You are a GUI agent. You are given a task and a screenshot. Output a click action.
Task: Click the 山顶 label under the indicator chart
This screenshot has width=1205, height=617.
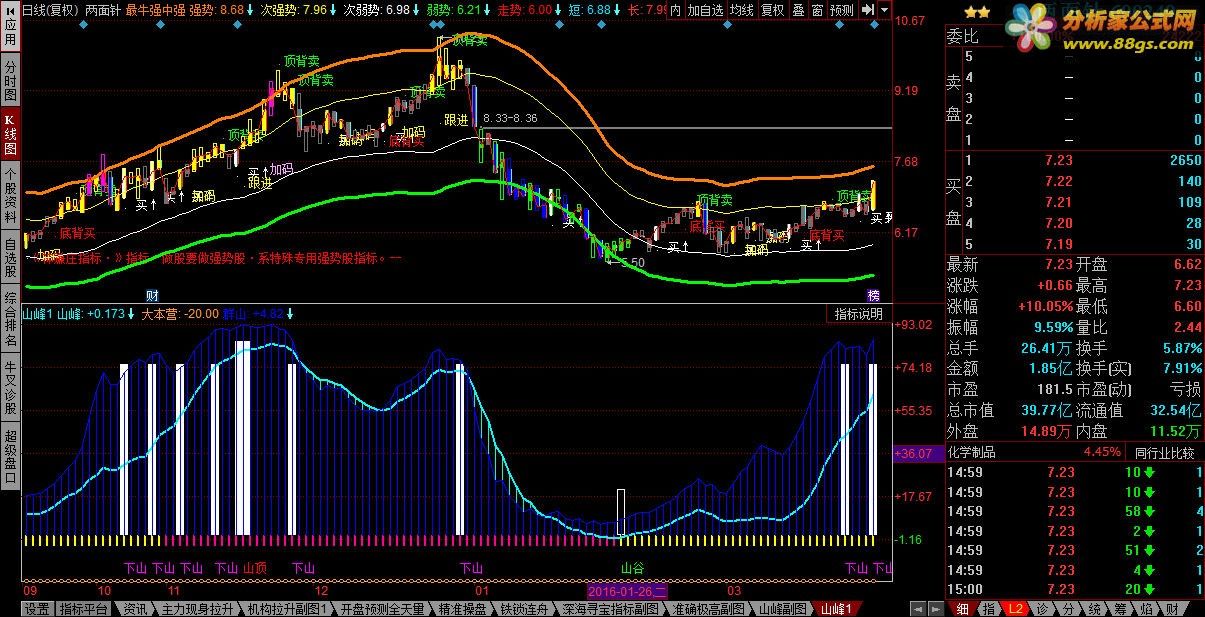pyautogui.click(x=255, y=568)
